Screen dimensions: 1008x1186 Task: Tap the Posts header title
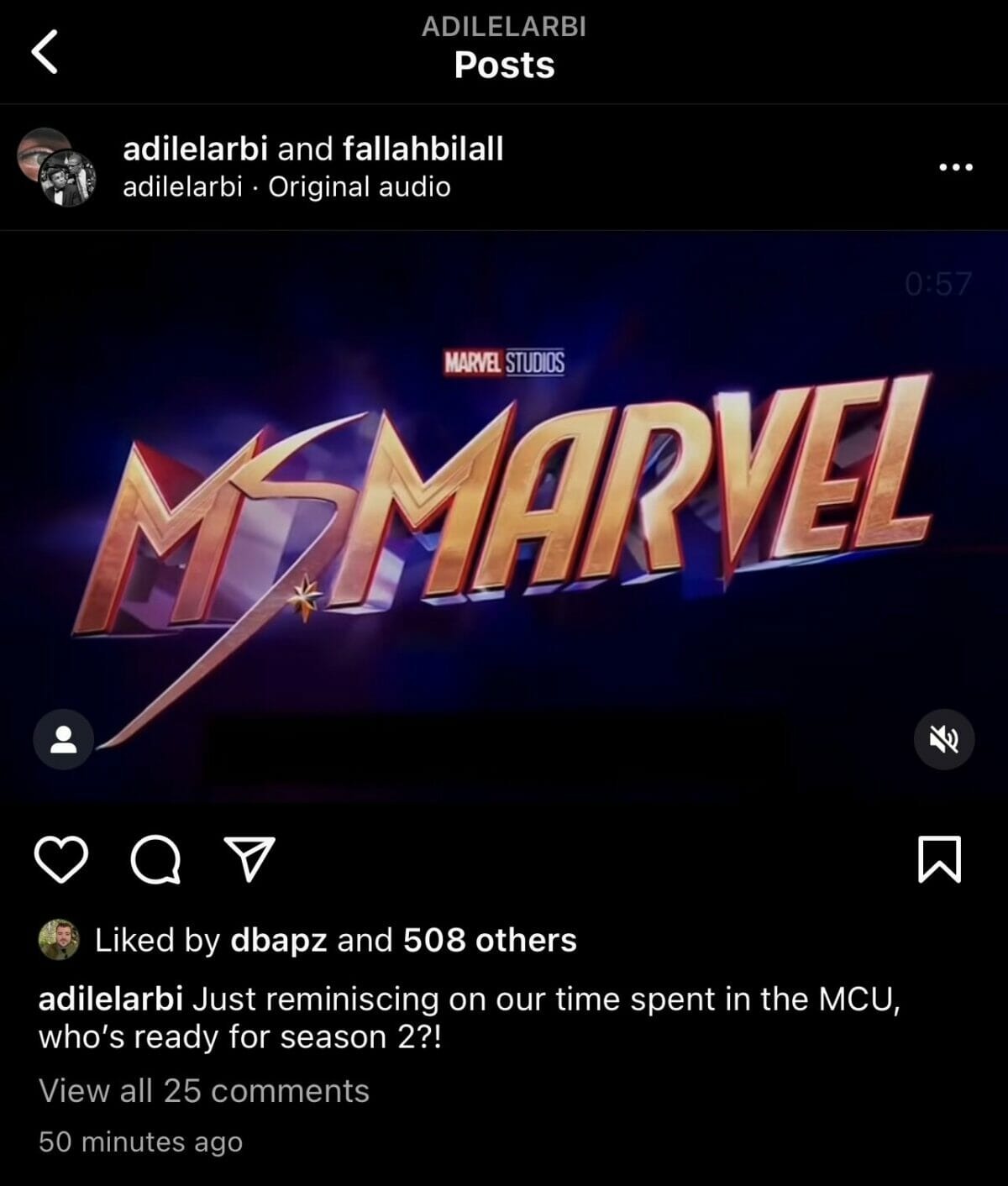click(x=504, y=65)
